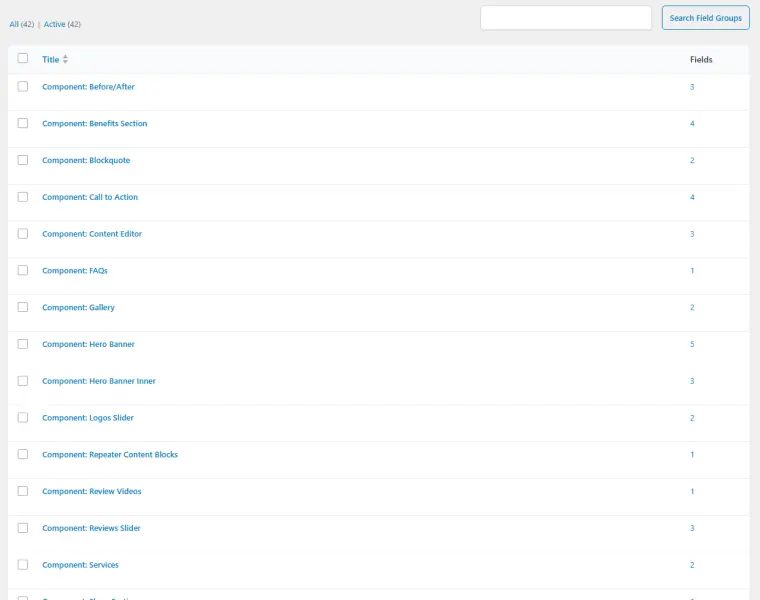
Task: Tick the checkbox for Component: Benefits Section
Action: pos(23,124)
